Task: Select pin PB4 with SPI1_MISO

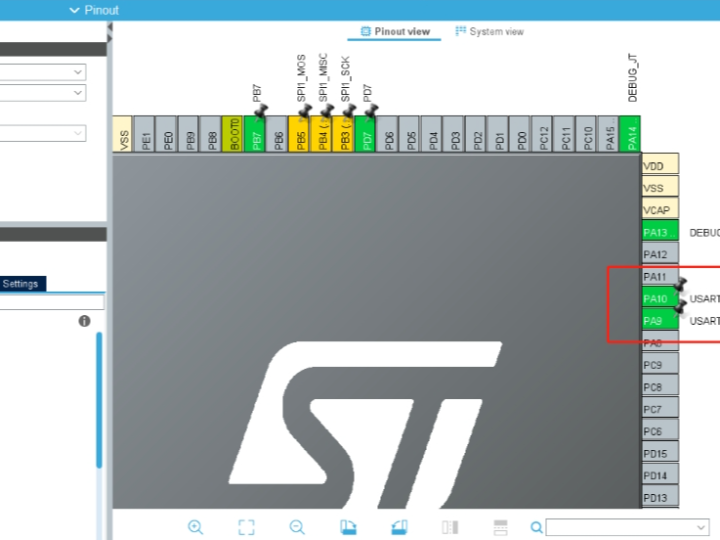Action: click(321, 134)
